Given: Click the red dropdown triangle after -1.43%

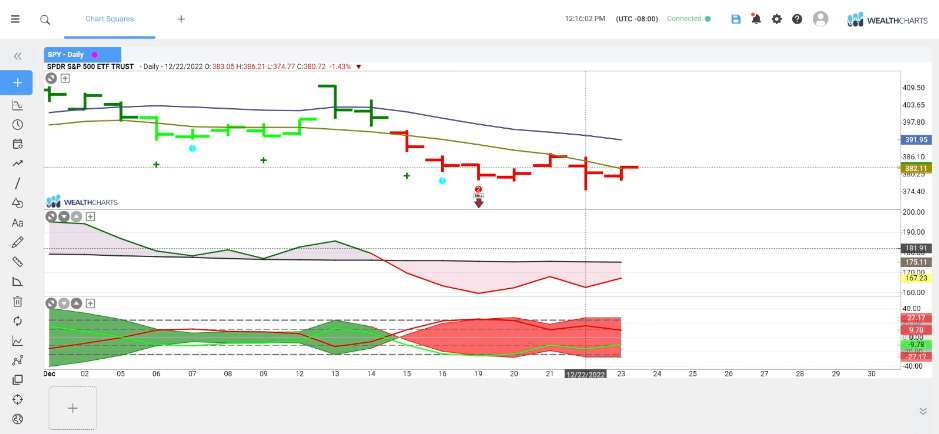Looking at the screenshot, I should click(359, 66).
